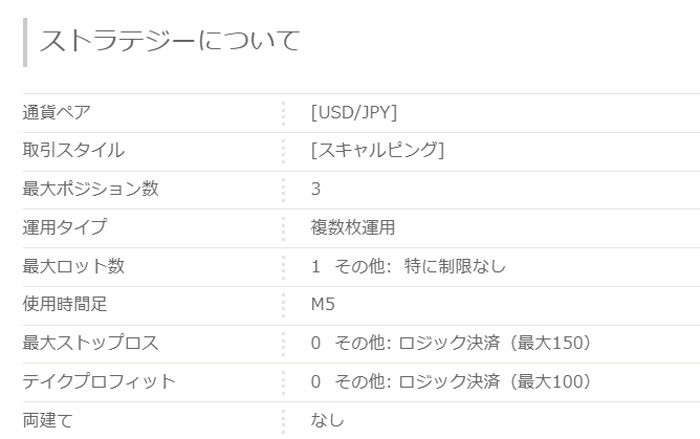Click the ロジック決済（最大100） take profit text
The height and width of the screenshot is (439, 700).
496,381
